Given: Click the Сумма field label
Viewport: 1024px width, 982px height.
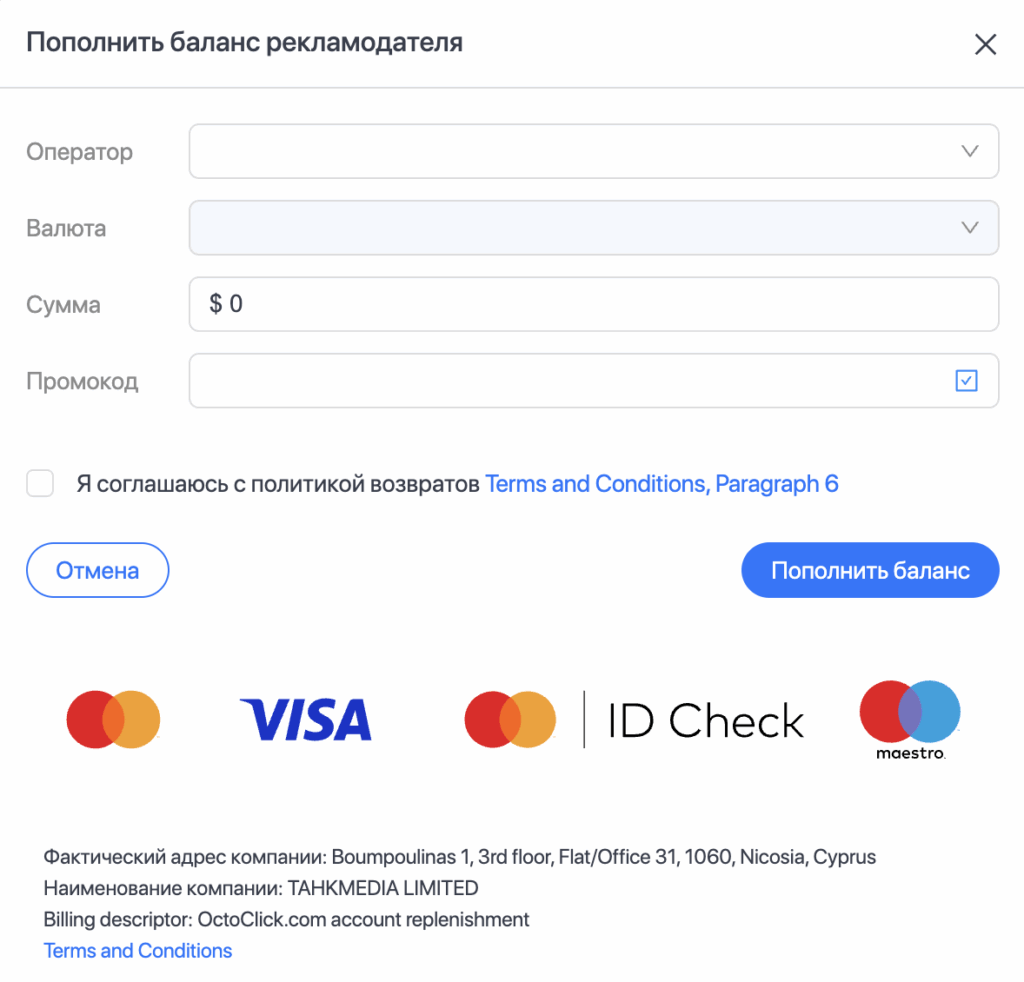Looking at the screenshot, I should click(63, 305).
